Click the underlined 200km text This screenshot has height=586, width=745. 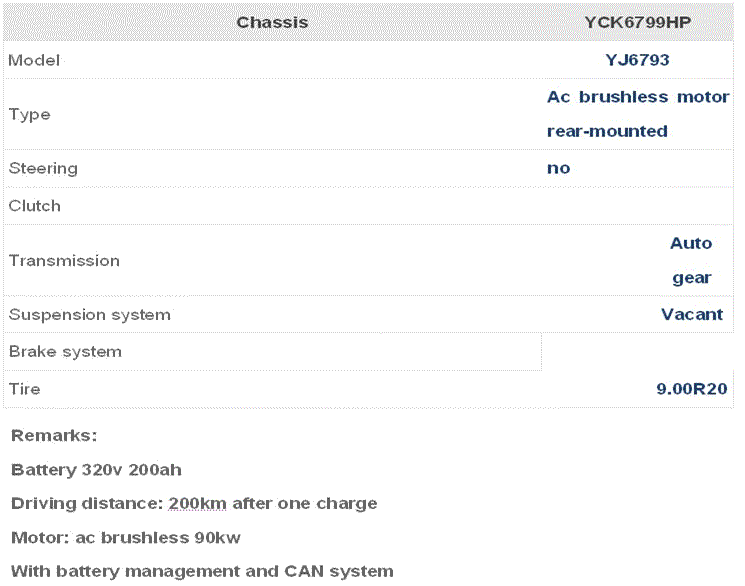click(198, 503)
